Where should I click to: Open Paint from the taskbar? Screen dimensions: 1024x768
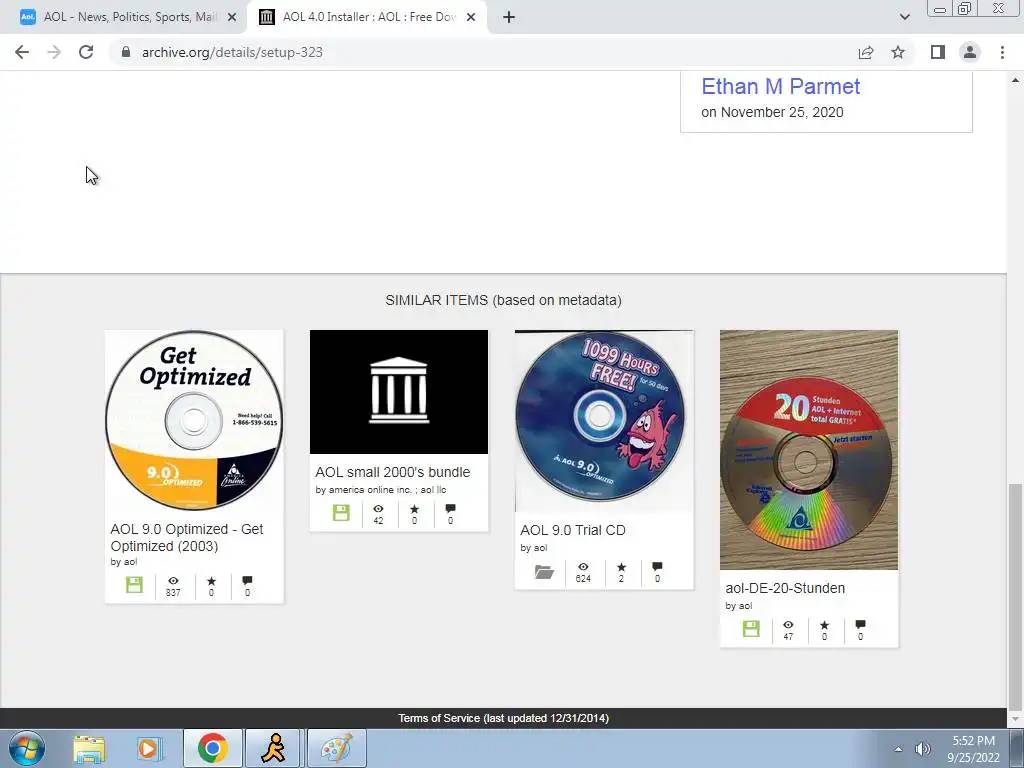[x=336, y=748]
